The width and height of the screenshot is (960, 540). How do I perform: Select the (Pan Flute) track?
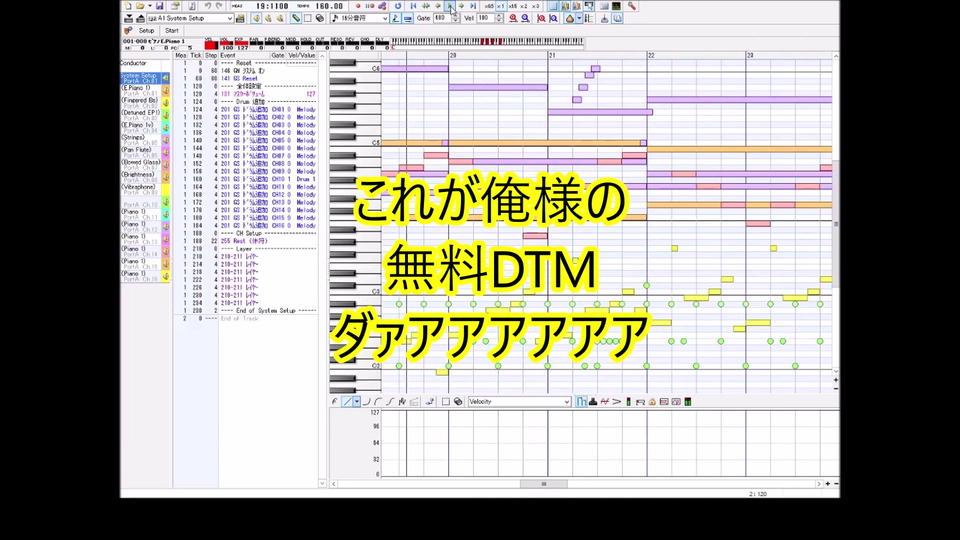click(145, 152)
